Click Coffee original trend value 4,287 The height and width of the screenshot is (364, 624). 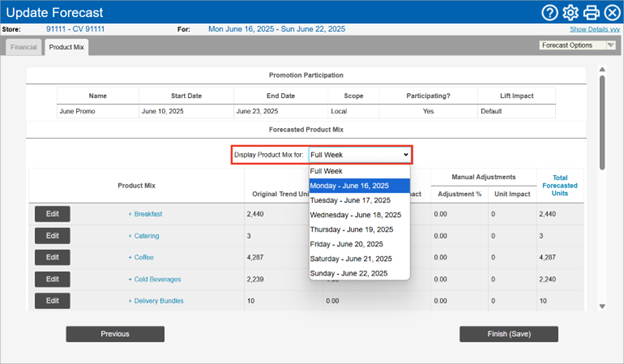[x=255, y=257]
